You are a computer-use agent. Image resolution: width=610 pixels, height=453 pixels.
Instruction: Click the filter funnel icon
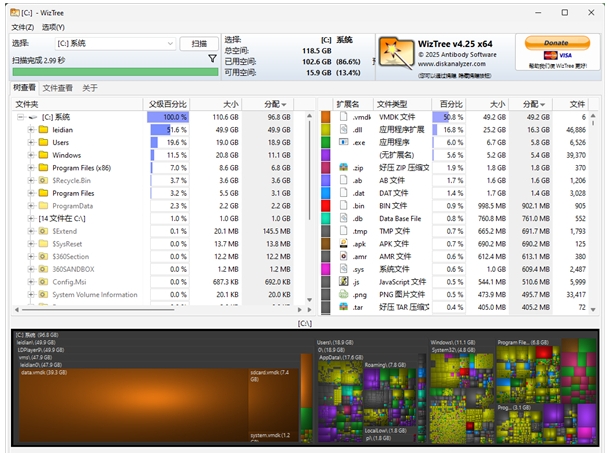212,59
